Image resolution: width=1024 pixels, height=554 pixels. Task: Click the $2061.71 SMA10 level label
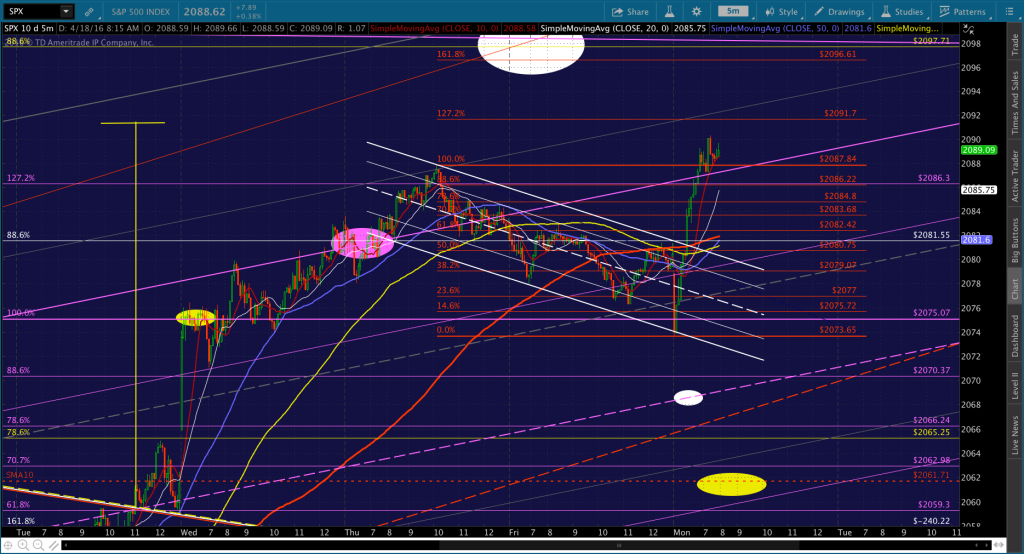pyautogui.click(x=931, y=475)
